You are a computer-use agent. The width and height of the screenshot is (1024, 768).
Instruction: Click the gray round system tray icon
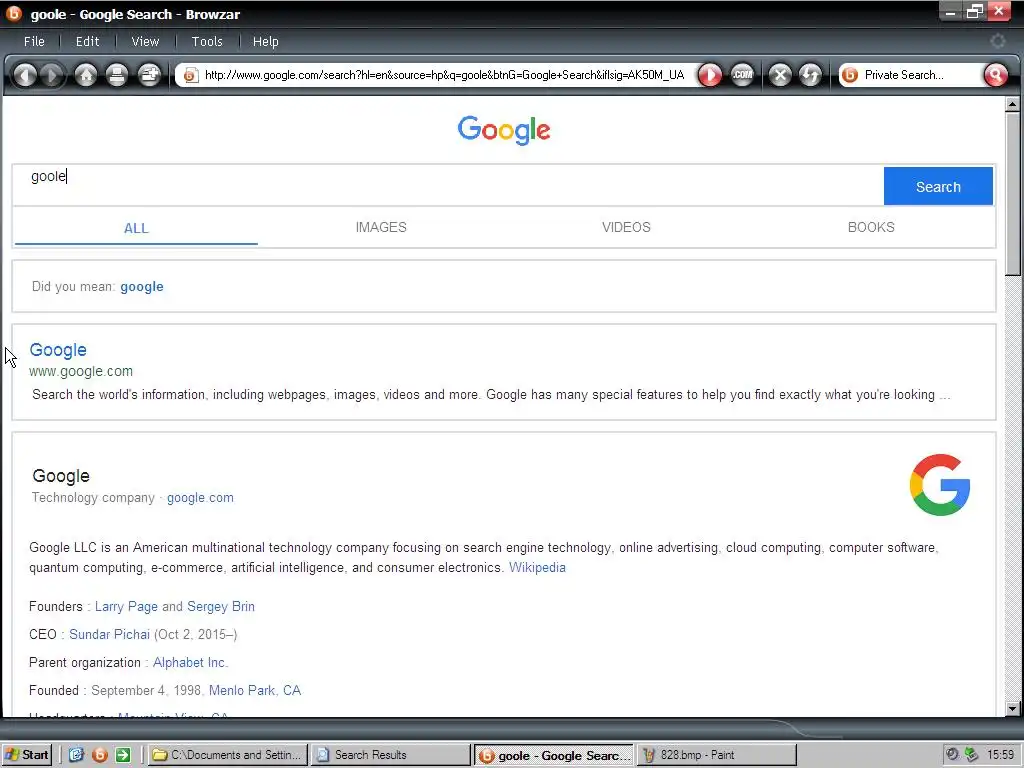952,754
